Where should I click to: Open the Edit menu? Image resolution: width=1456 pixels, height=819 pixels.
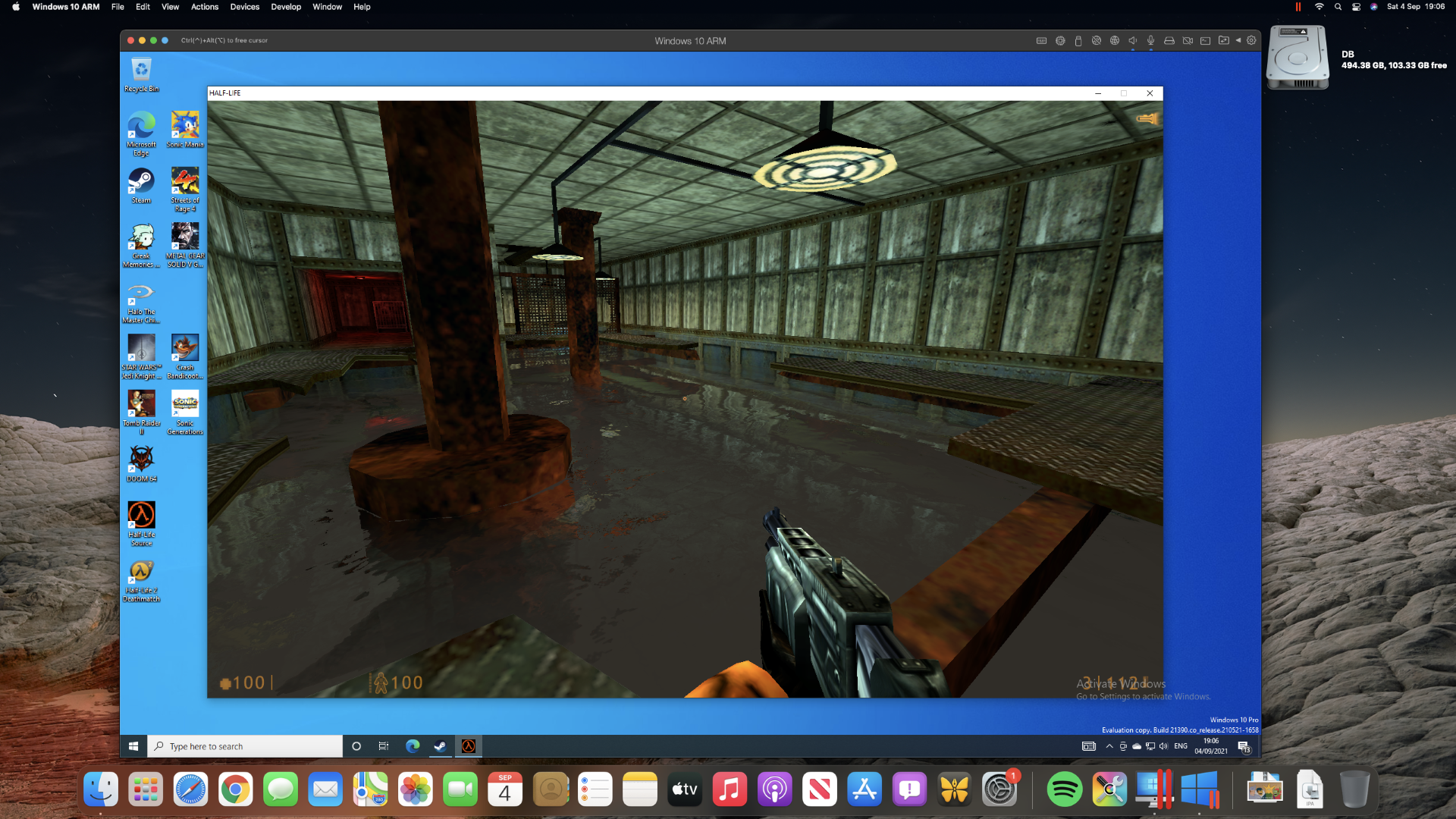pyautogui.click(x=143, y=7)
